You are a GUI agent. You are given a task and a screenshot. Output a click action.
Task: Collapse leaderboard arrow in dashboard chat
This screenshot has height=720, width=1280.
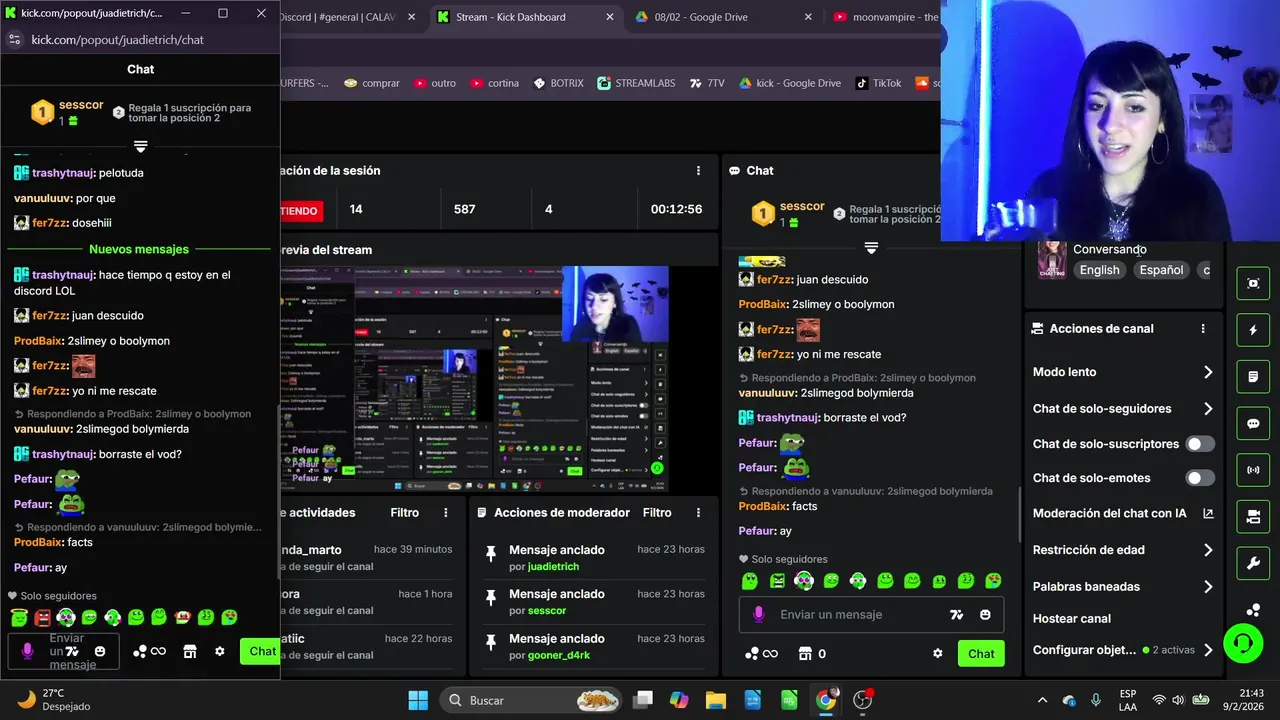871,247
